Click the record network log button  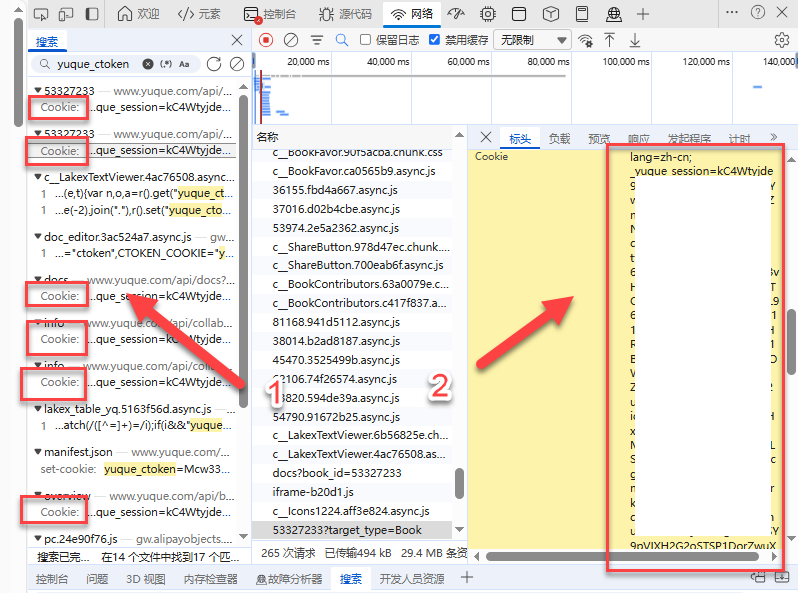pos(266,40)
